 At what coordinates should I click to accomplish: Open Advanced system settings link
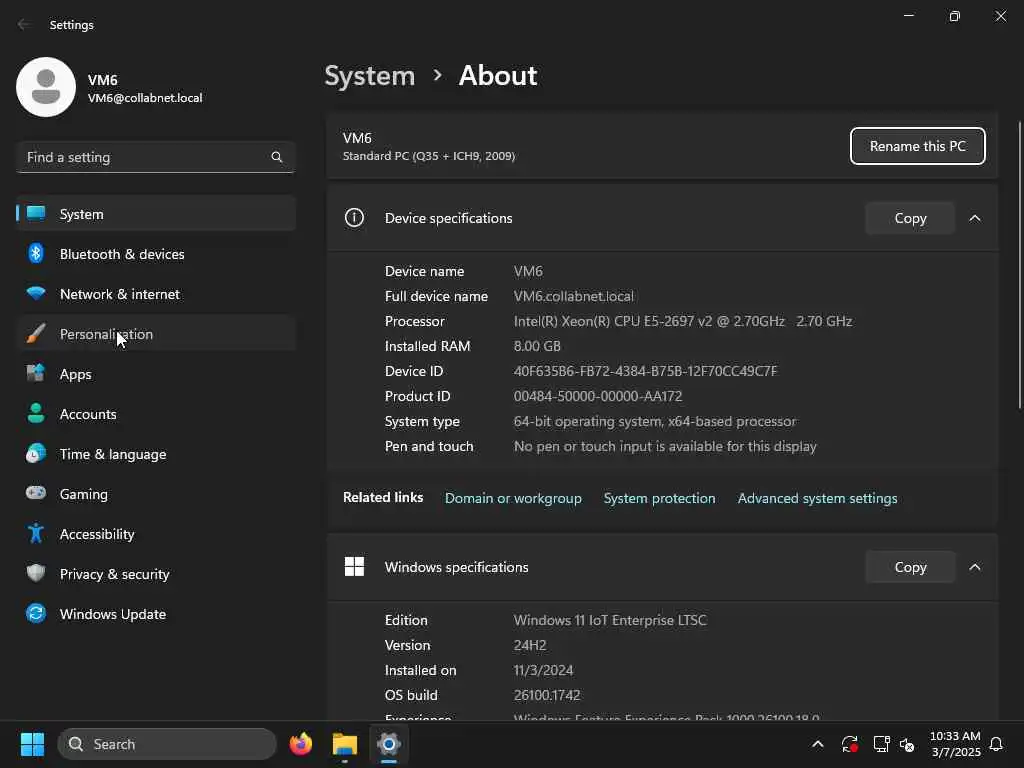pyautogui.click(x=817, y=498)
